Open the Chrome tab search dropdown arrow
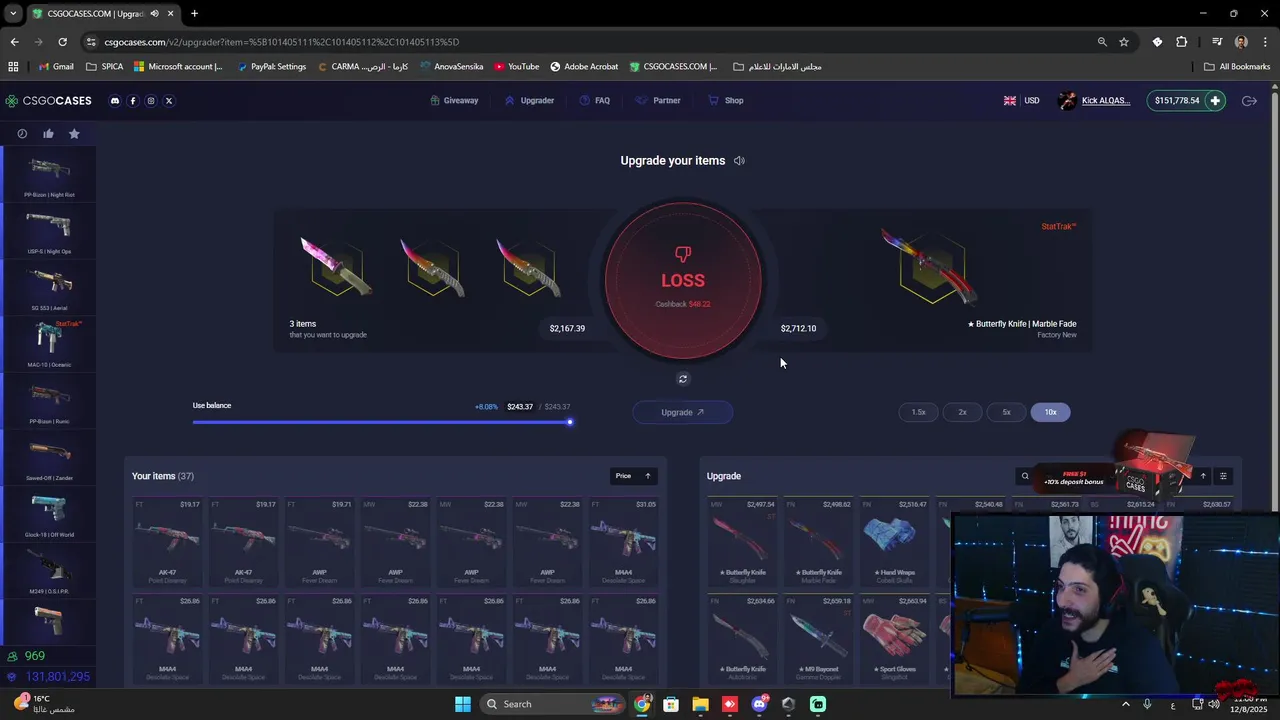The width and height of the screenshot is (1280, 720). click(x=13, y=14)
